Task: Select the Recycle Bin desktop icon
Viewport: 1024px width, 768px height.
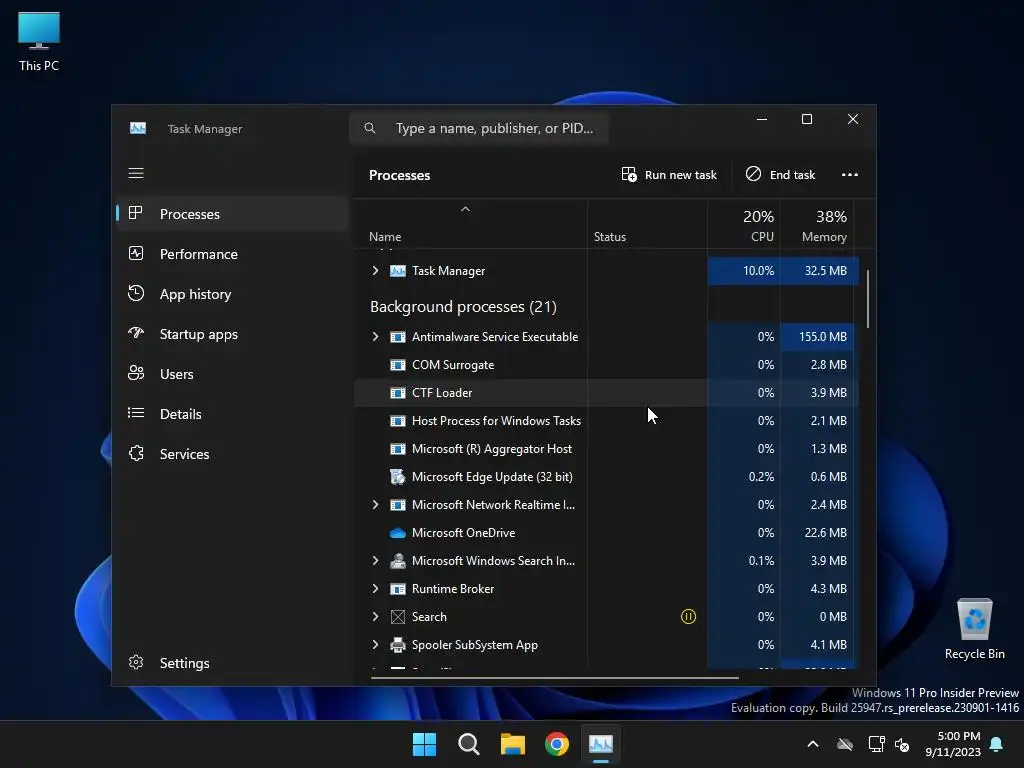Action: 974,629
